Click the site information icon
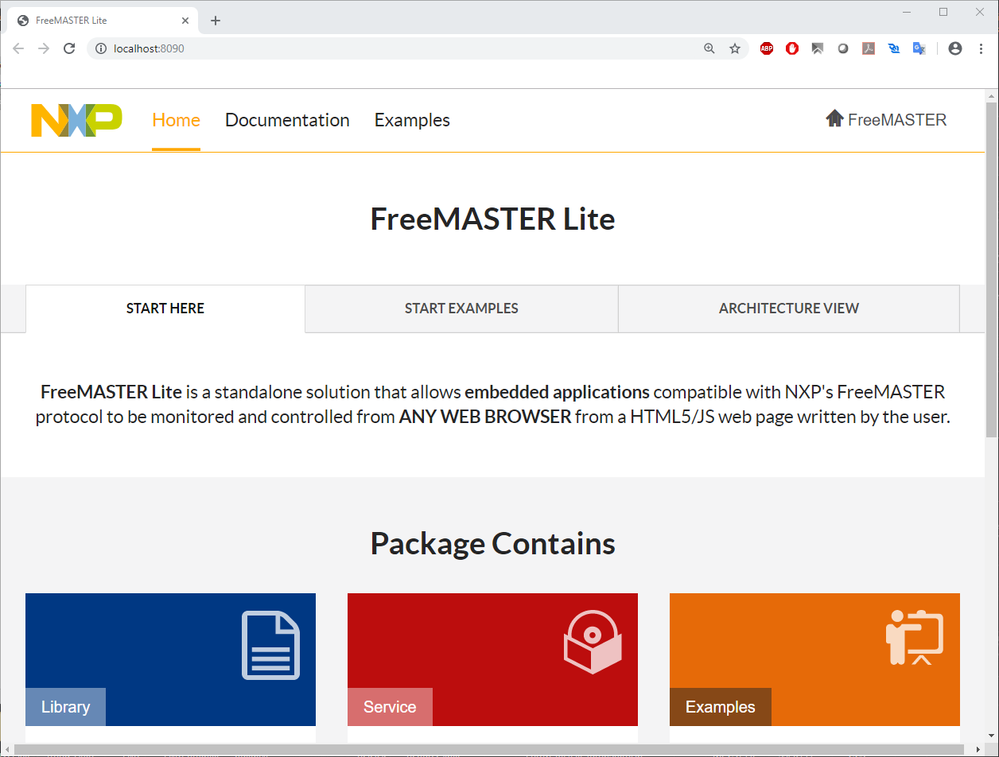The height and width of the screenshot is (757, 999). coord(101,48)
